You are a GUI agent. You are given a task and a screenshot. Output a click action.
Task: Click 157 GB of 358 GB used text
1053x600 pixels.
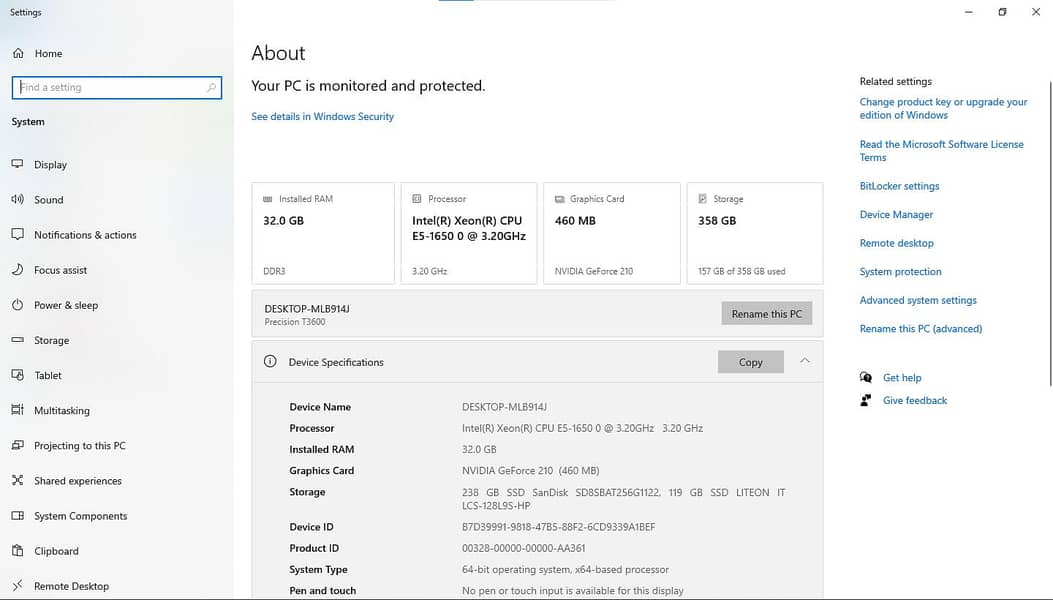point(741,271)
